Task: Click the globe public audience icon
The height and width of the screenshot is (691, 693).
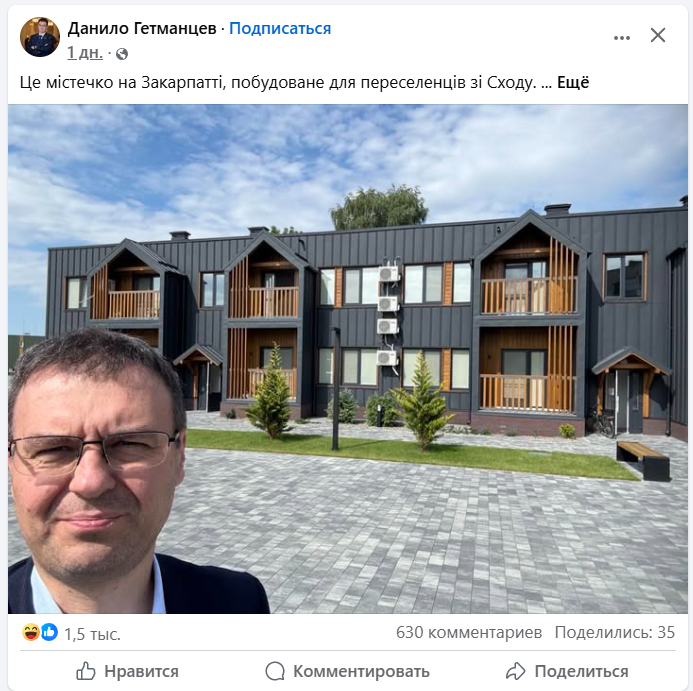Action: (x=122, y=54)
